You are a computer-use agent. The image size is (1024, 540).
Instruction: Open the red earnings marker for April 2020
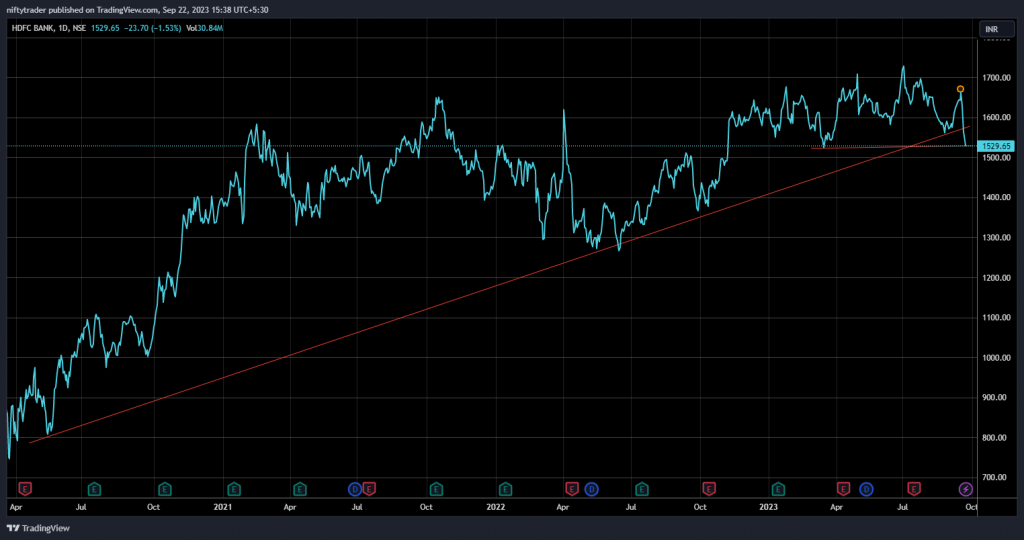click(x=25, y=488)
